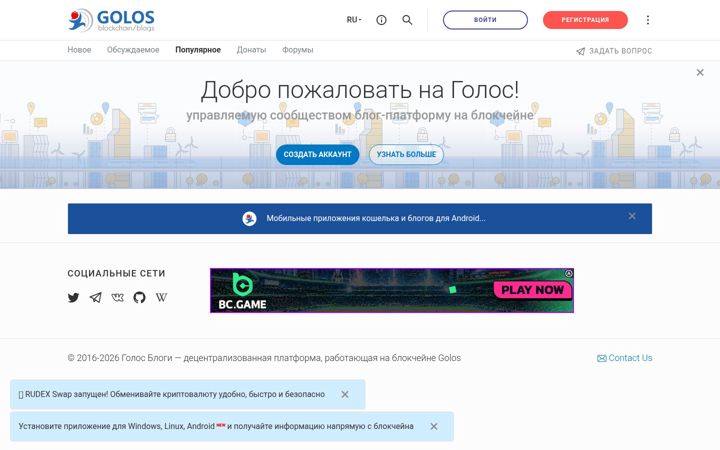Open the mobile apps Android announcement
720x450 pixels.
pos(376,219)
